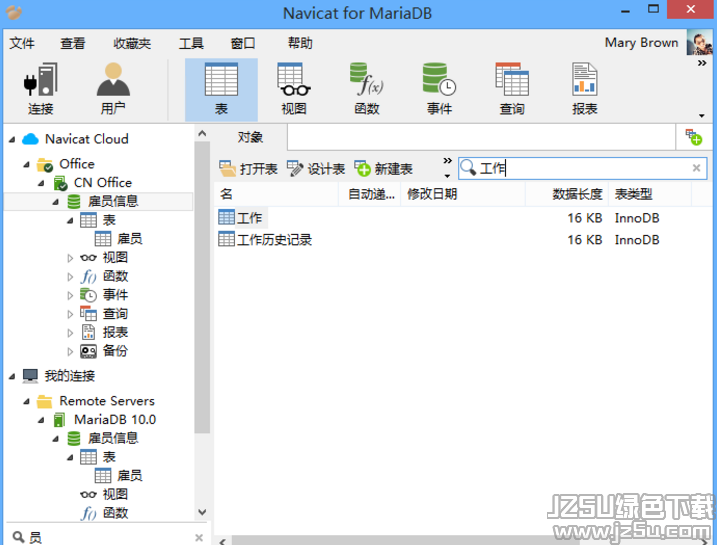Click the tree search field containing 员

(107, 537)
